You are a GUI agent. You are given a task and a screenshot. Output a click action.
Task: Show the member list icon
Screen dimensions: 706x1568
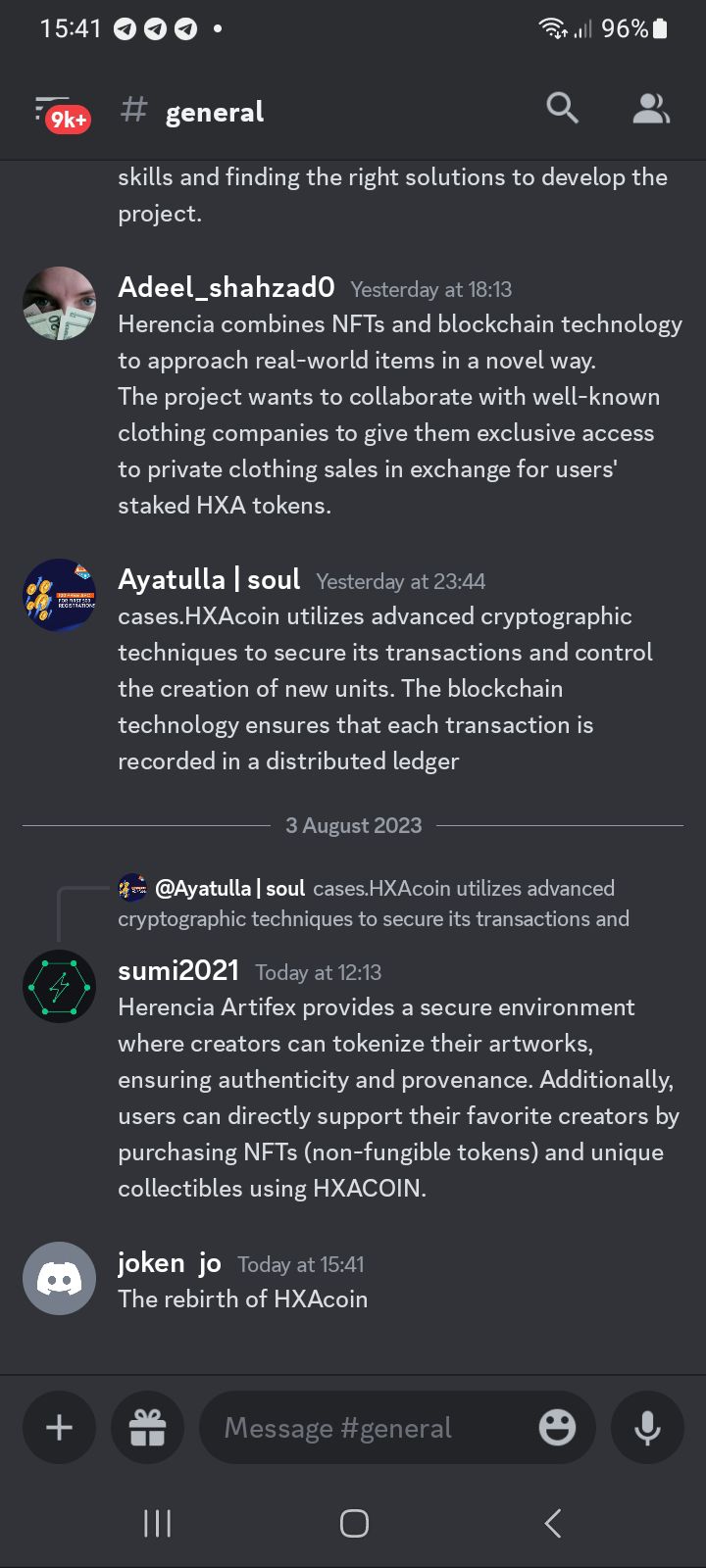[x=651, y=109]
